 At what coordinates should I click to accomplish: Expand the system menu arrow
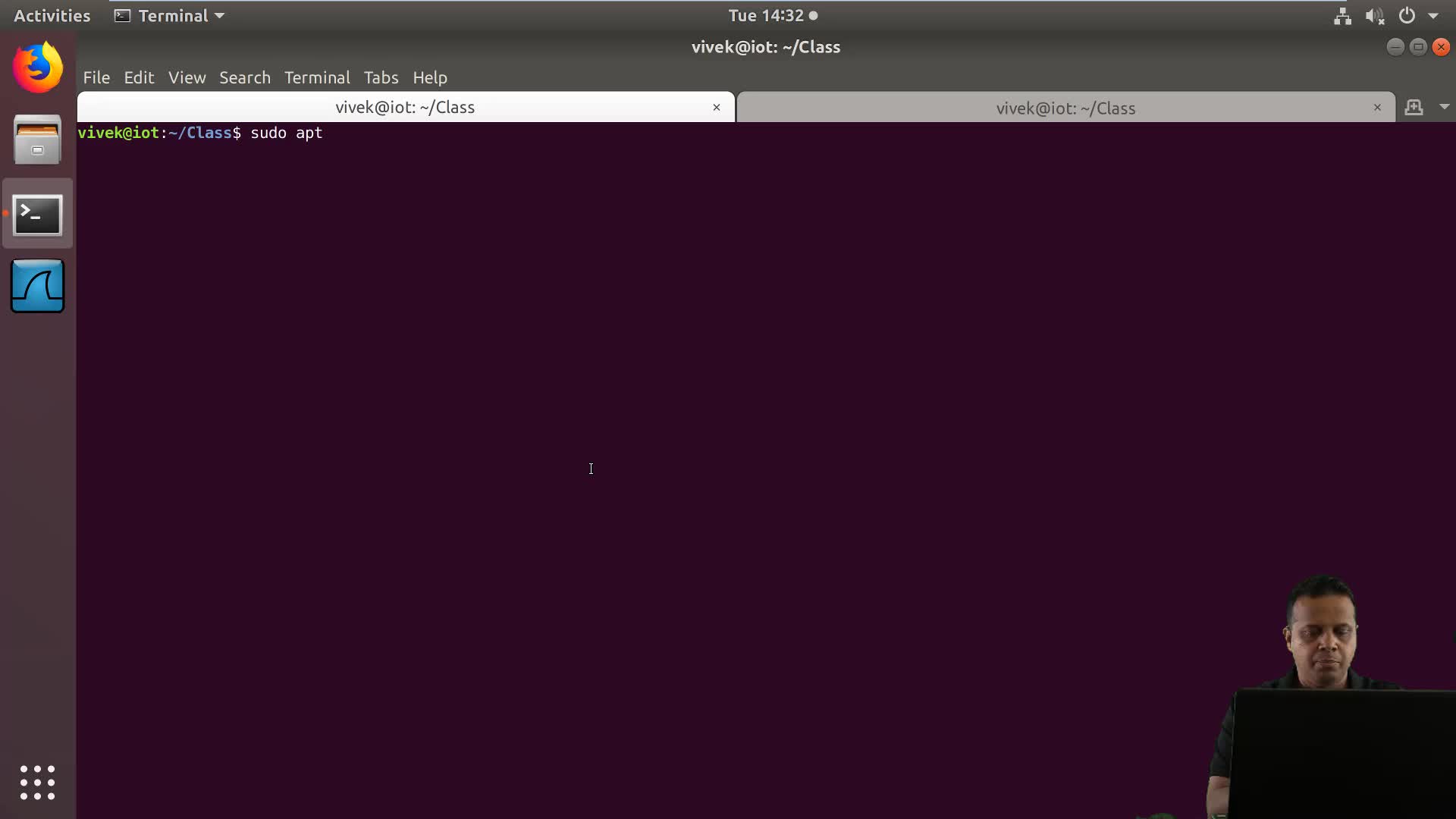[x=1433, y=16]
